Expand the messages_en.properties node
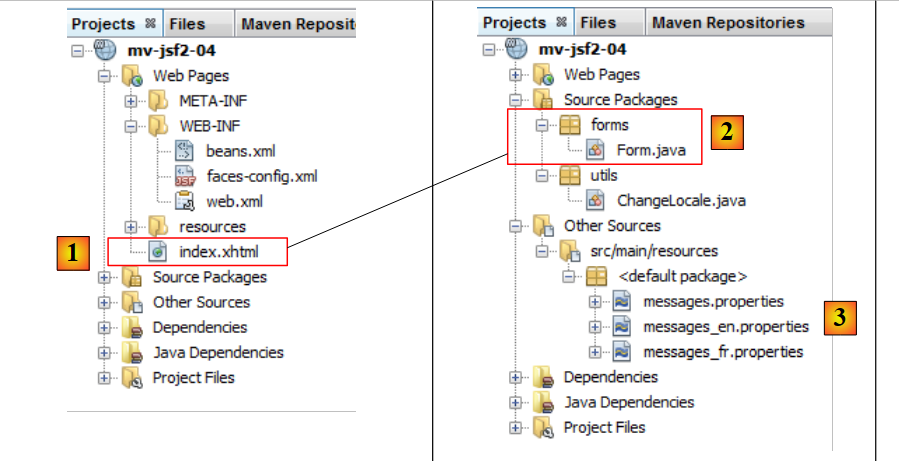The image size is (899, 461). coord(596,326)
